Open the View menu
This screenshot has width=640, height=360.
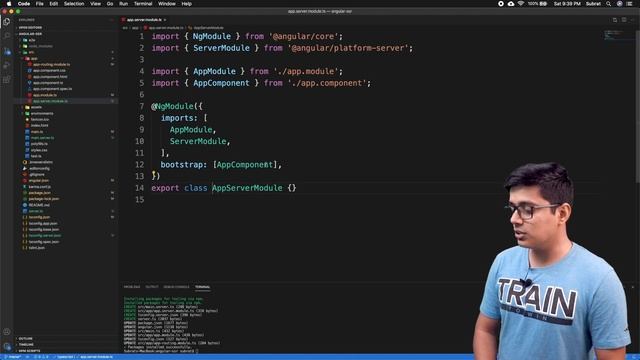pyautogui.click(x=96, y=4)
